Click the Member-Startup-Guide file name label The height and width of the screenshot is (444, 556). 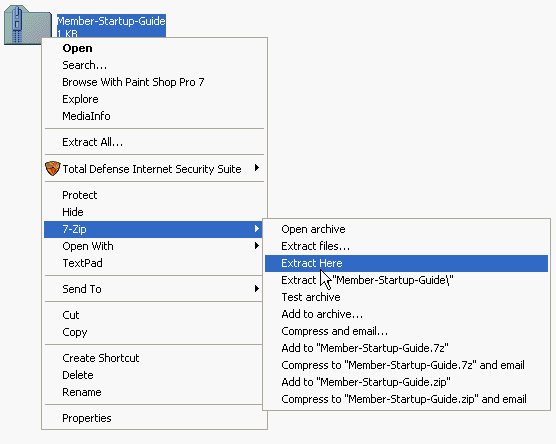(111, 21)
